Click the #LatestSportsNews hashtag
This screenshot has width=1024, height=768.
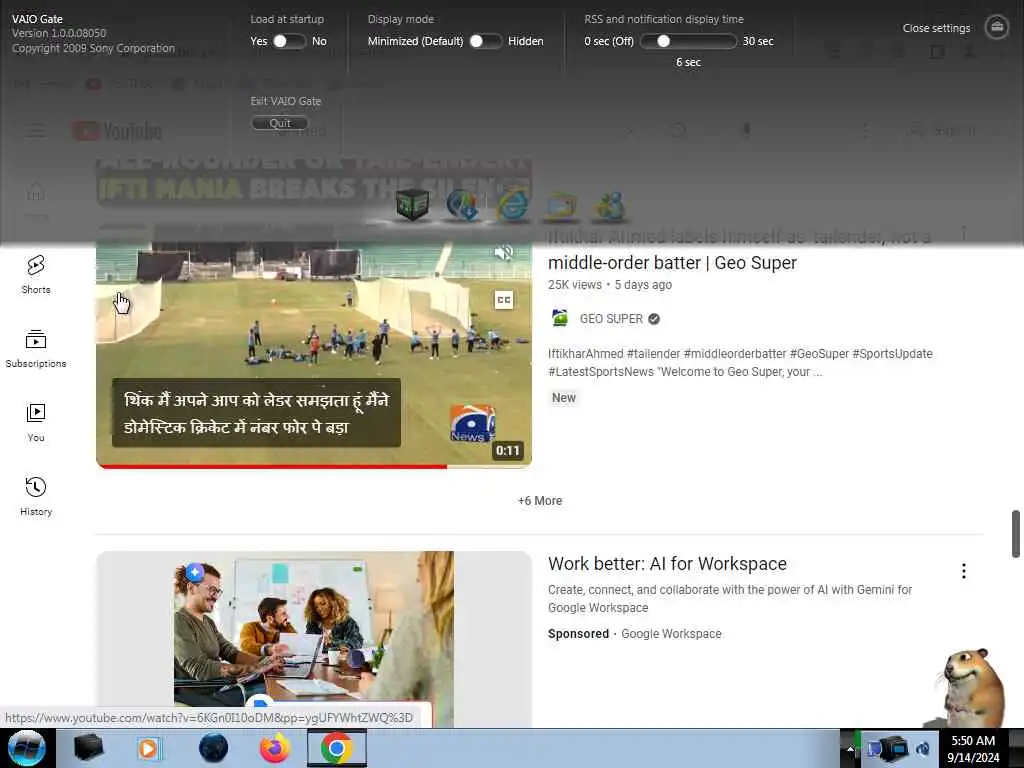pos(601,372)
